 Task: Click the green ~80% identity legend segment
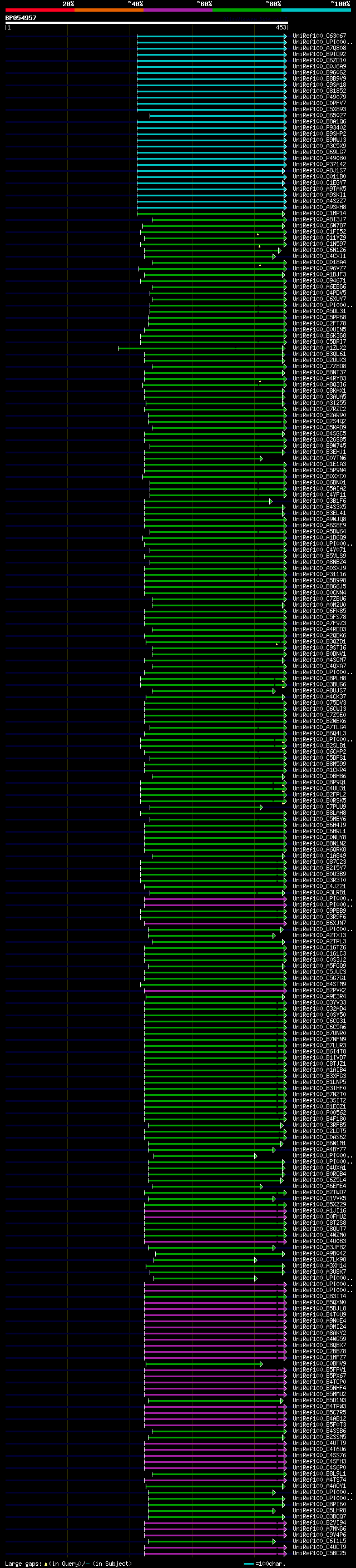[x=247, y=10]
